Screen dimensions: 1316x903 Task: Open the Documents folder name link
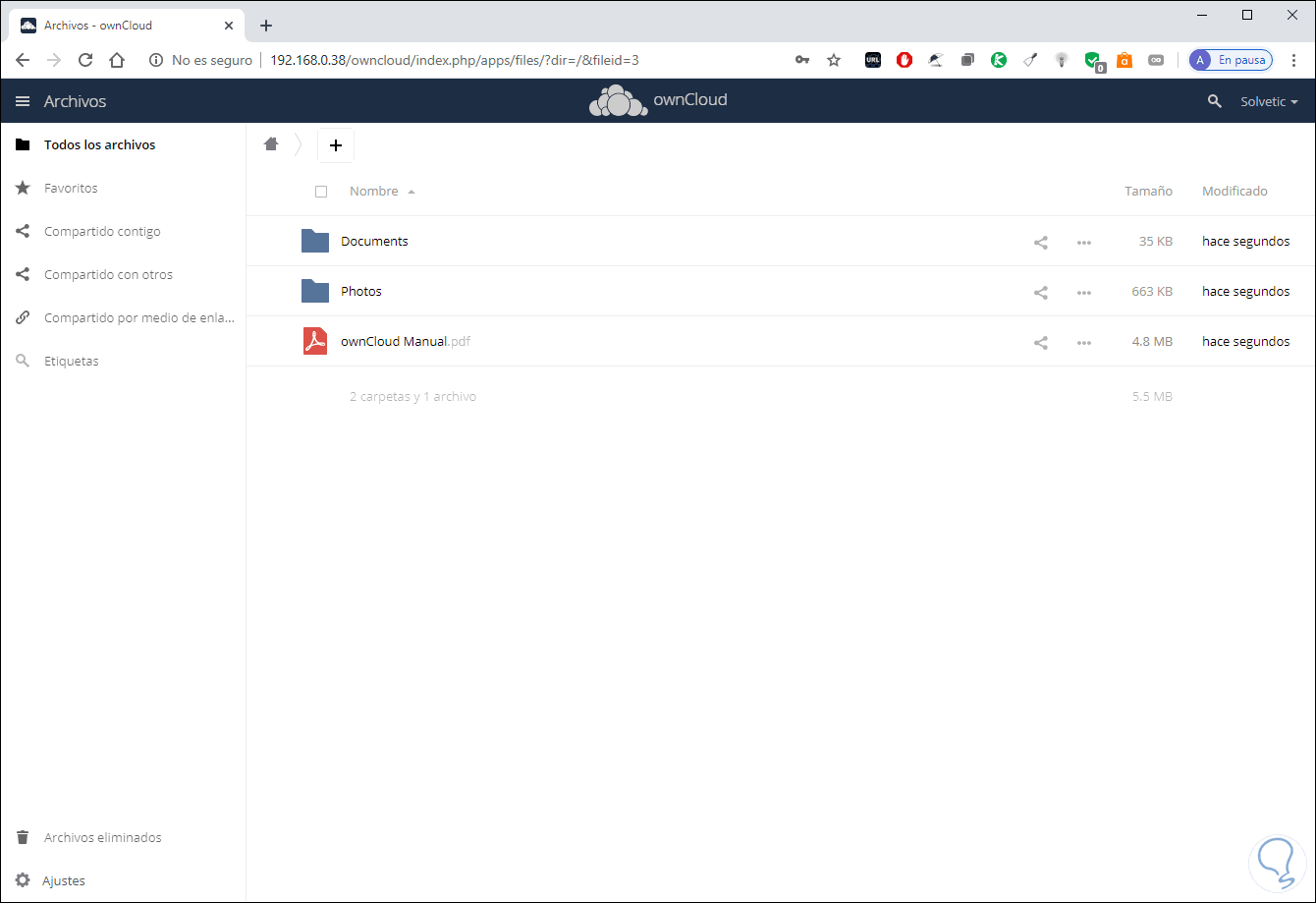(x=374, y=241)
